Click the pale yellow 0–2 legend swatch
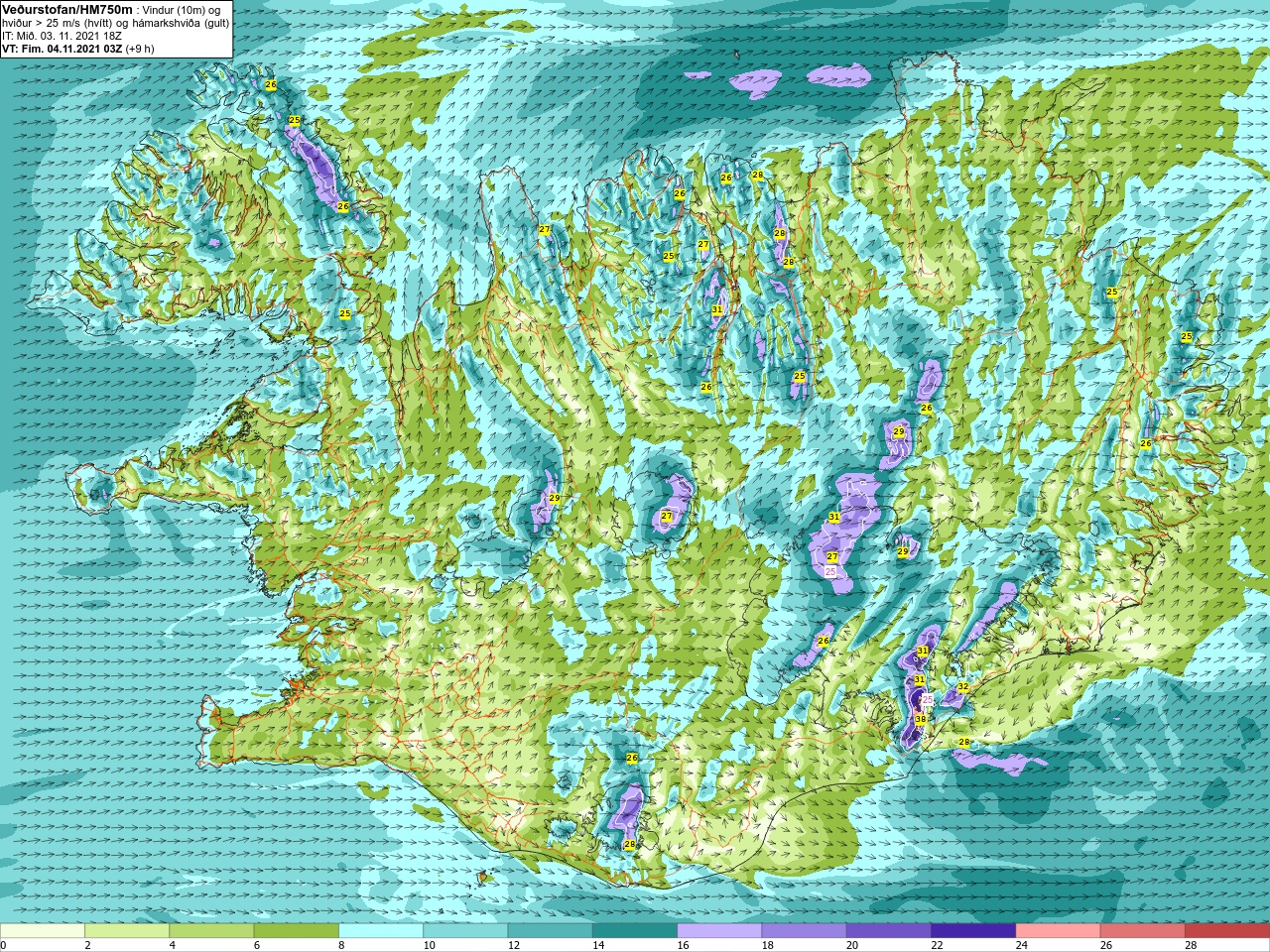The height and width of the screenshot is (952, 1270). (x=43, y=931)
